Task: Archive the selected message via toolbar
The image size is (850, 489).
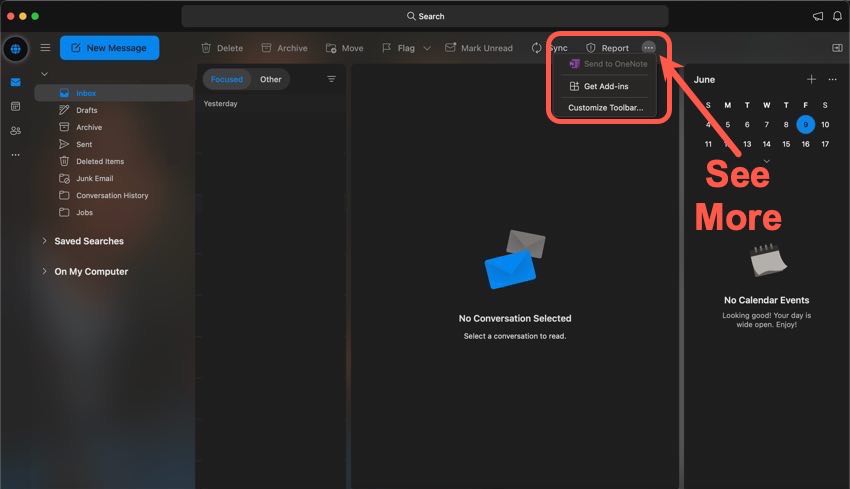Action: tap(285, 48)
